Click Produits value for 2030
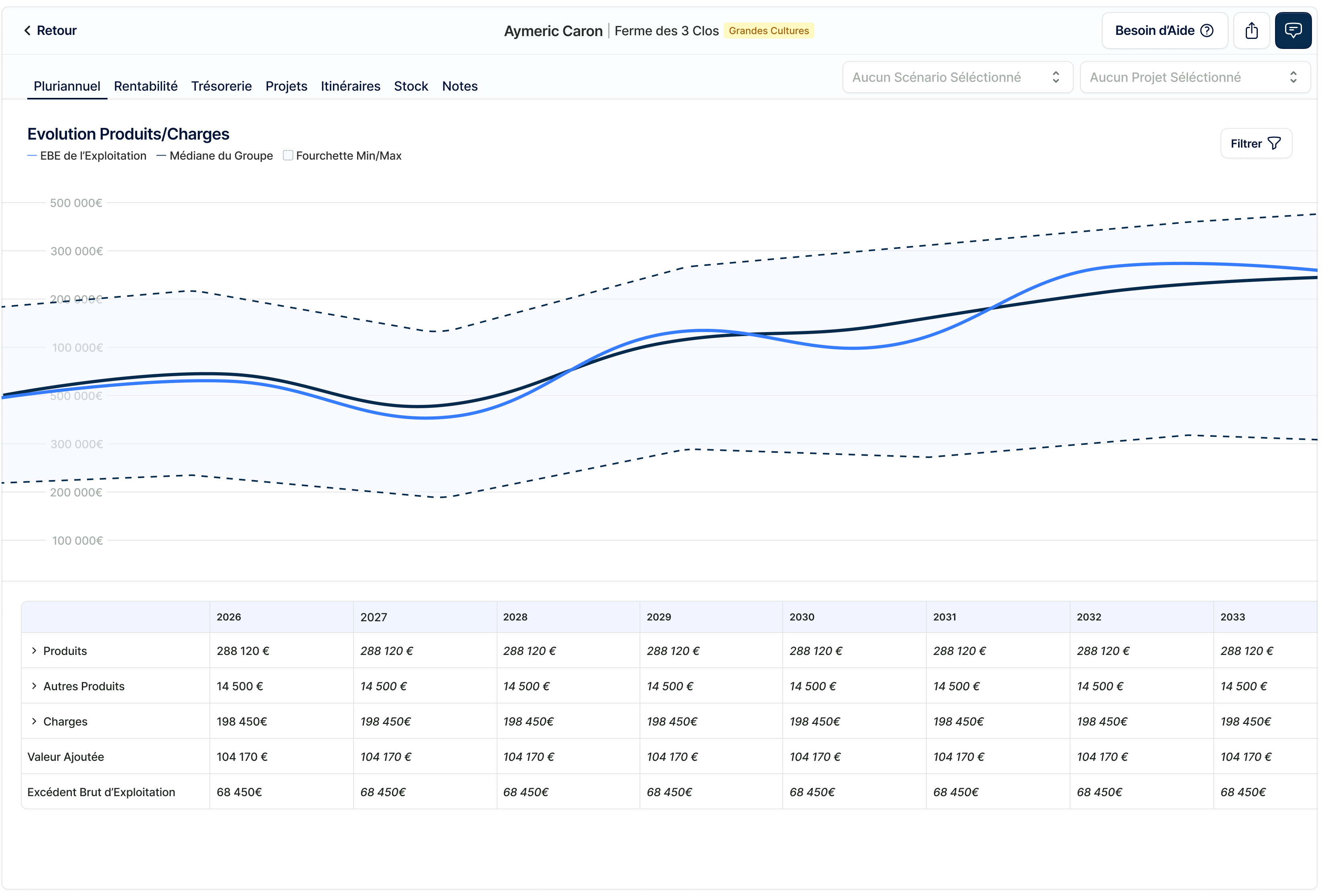1324x896 pixels. 816,651
